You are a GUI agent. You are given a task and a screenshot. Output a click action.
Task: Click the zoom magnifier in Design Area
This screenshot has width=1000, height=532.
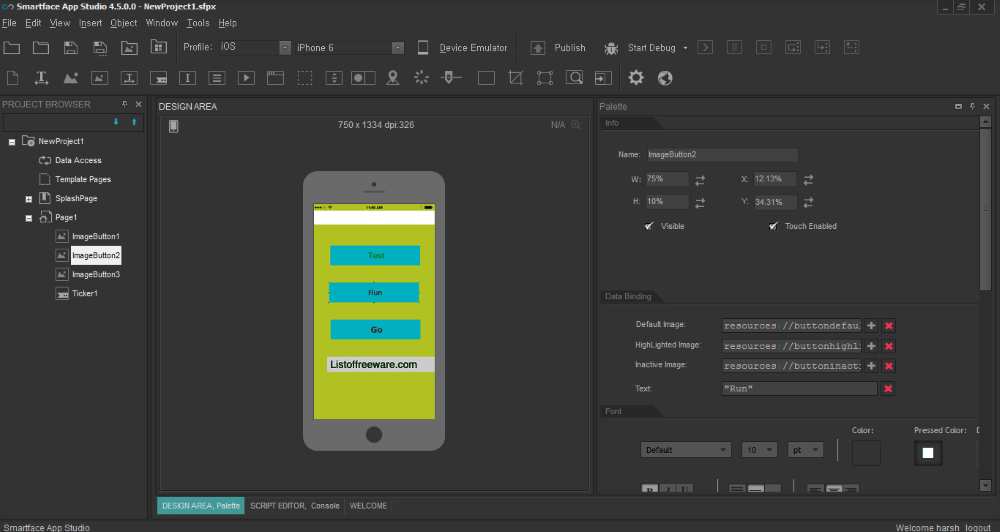[576, 125]
